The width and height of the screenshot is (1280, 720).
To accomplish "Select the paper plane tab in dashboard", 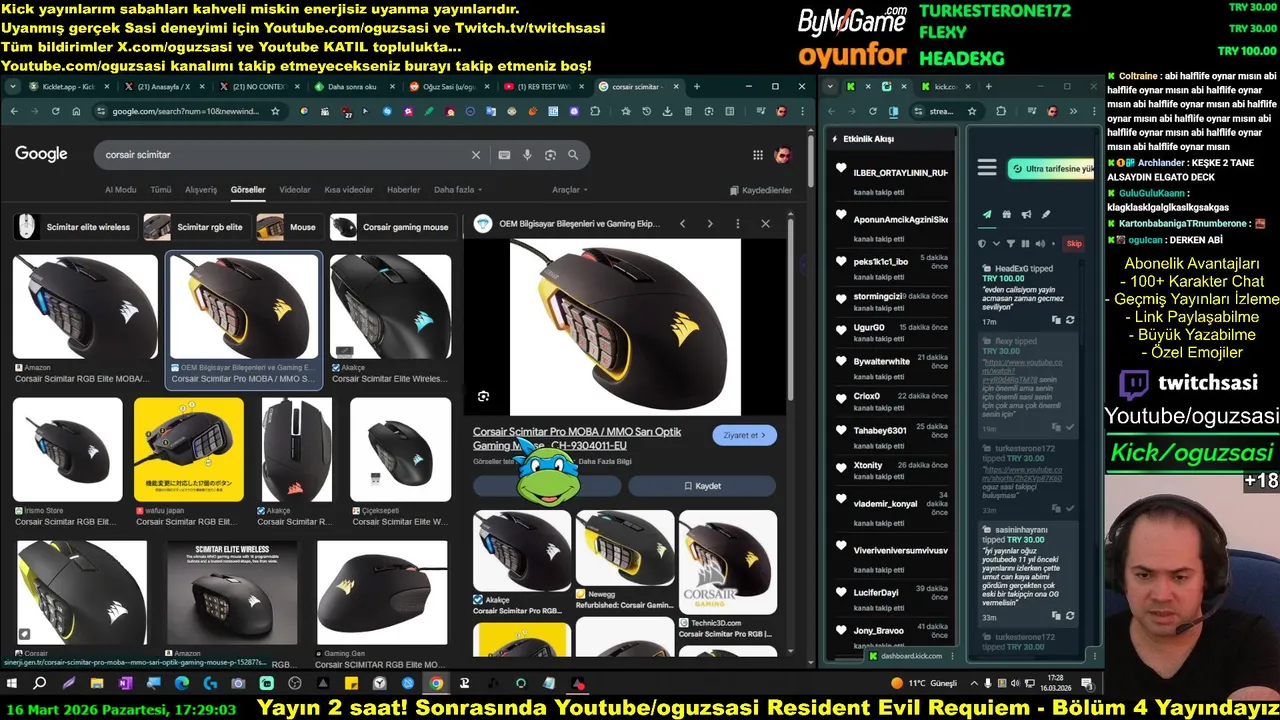I will tap(987, 214).
